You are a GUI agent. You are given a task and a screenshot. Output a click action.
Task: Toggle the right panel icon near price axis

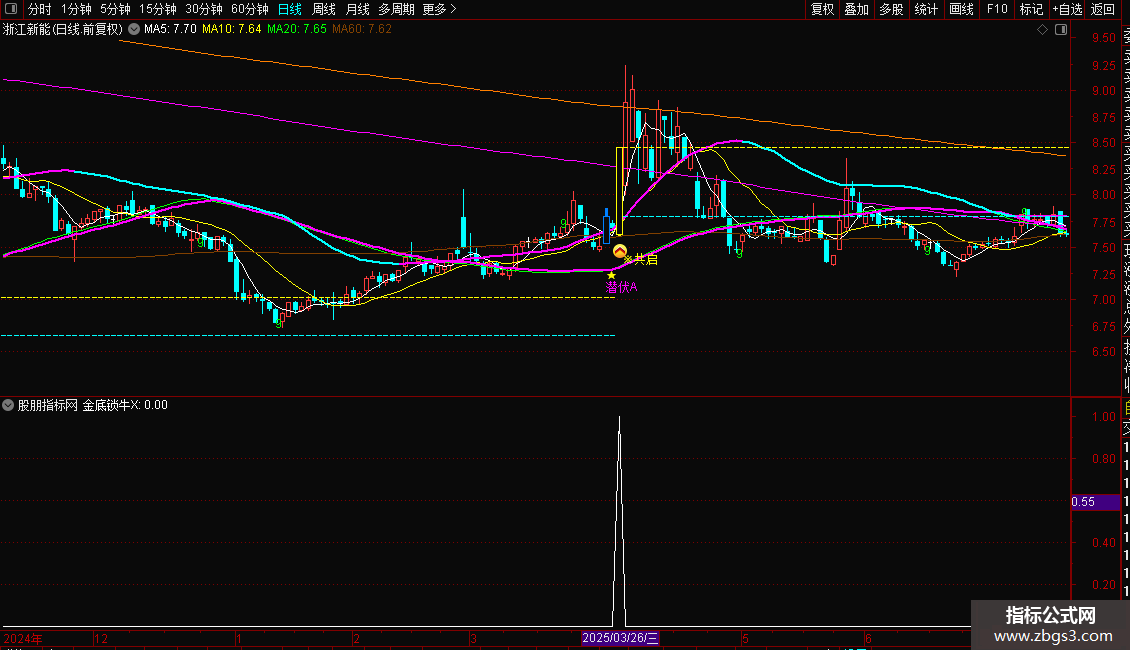pos(1061,29)
